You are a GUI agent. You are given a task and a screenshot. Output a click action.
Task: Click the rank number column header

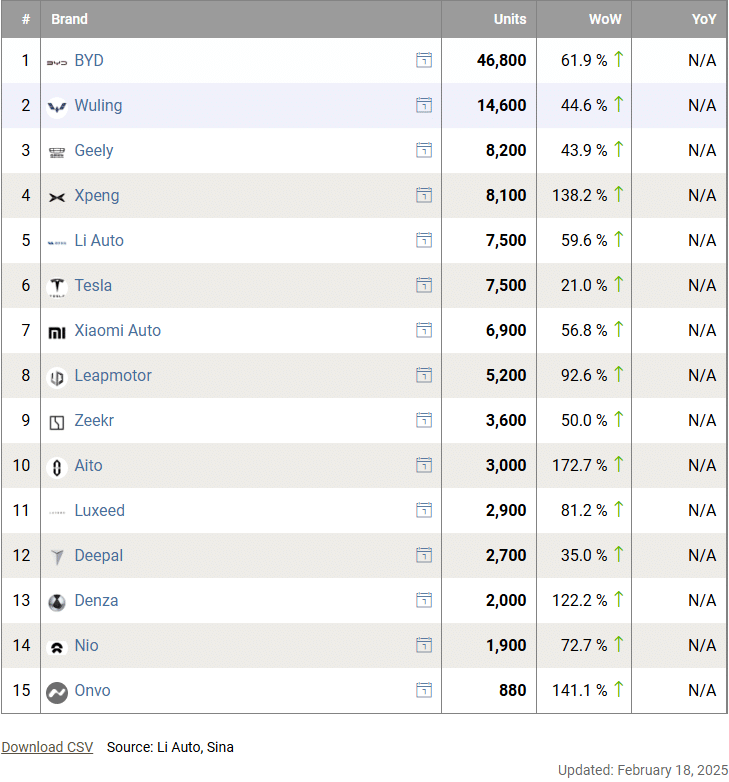pyautogui.click(x=26, y=19)
